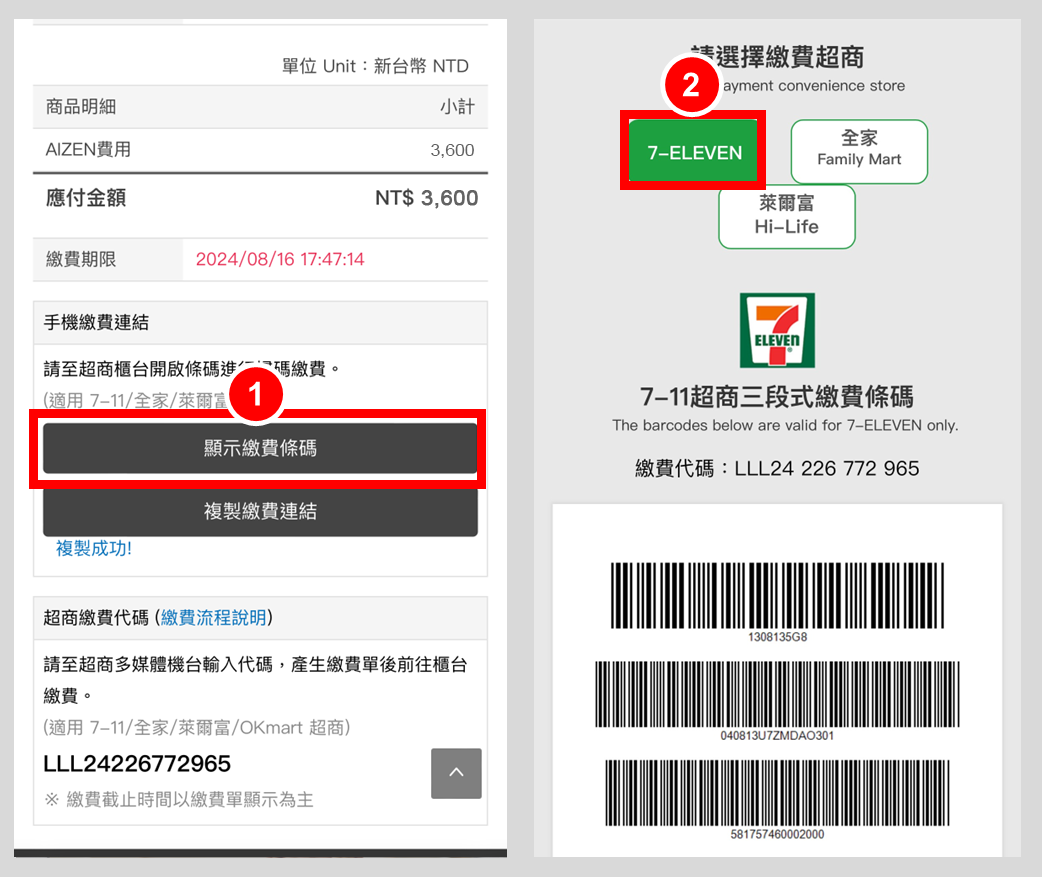Click the scroll-to-top arrow button
This screenshot has height=877, width=1042.
[456, 773]
